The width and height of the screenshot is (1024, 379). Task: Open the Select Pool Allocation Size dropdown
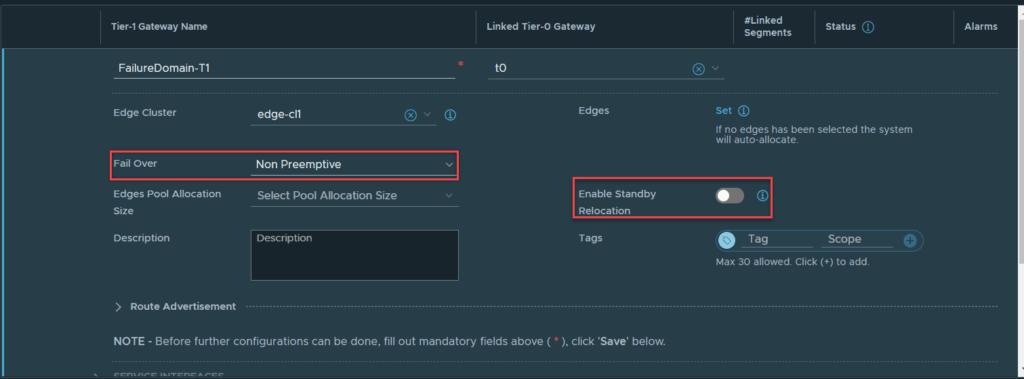[x=354, y=195]
